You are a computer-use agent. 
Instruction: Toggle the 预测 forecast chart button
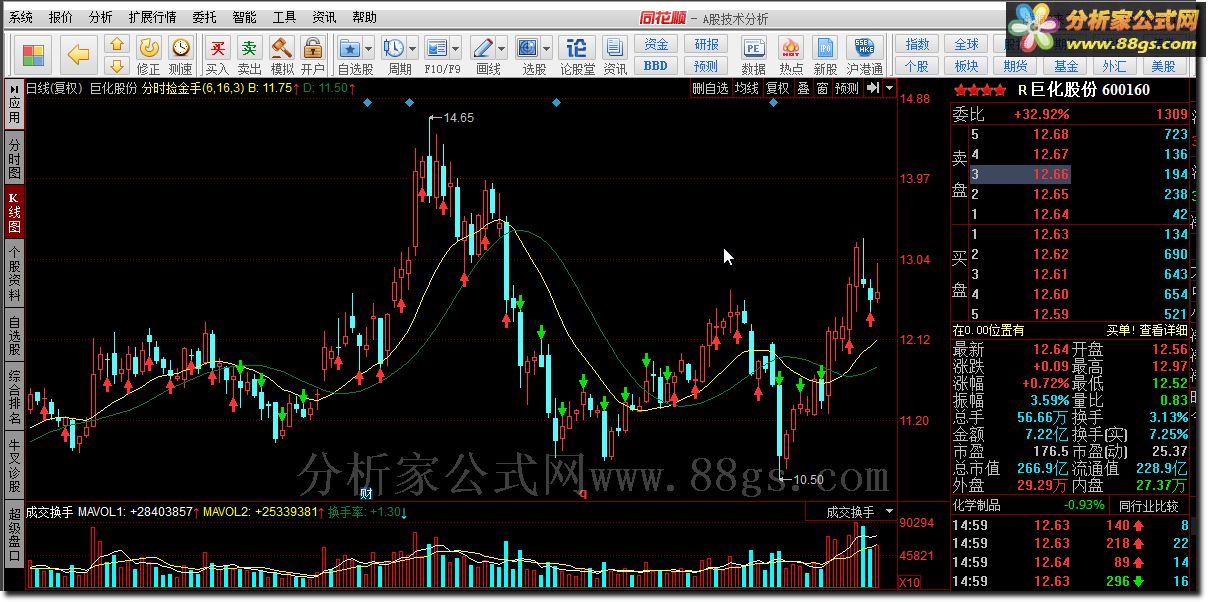point(847,88)
